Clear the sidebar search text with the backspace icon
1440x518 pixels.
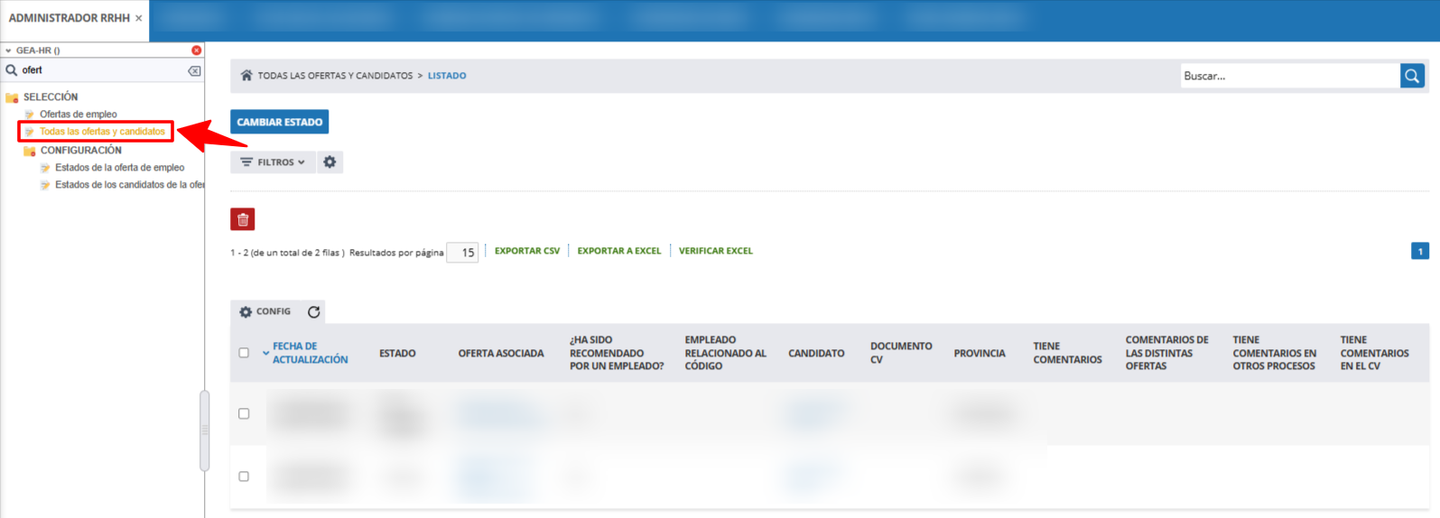194,71
